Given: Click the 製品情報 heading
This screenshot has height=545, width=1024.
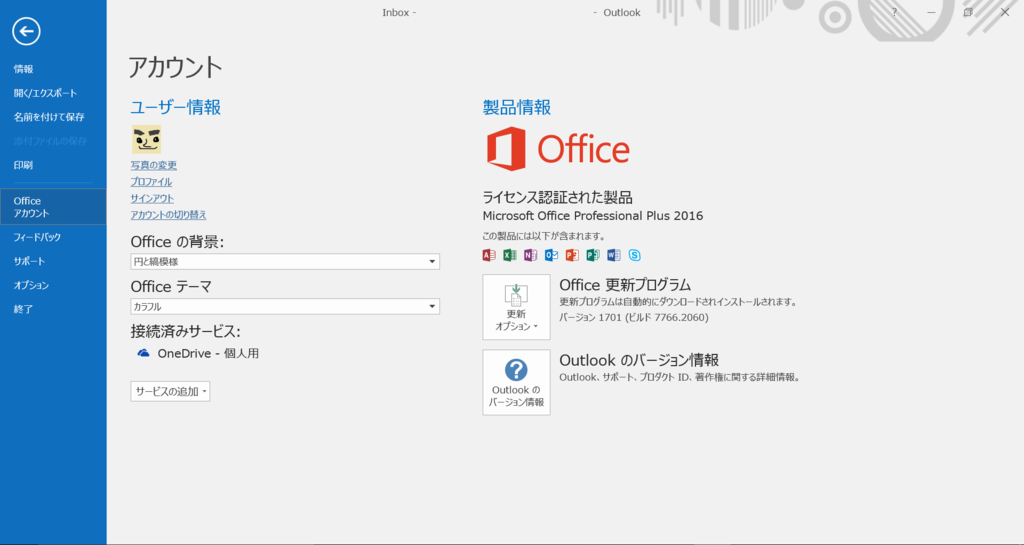Looking at the screenshot, I should click(x=517, y=107).
